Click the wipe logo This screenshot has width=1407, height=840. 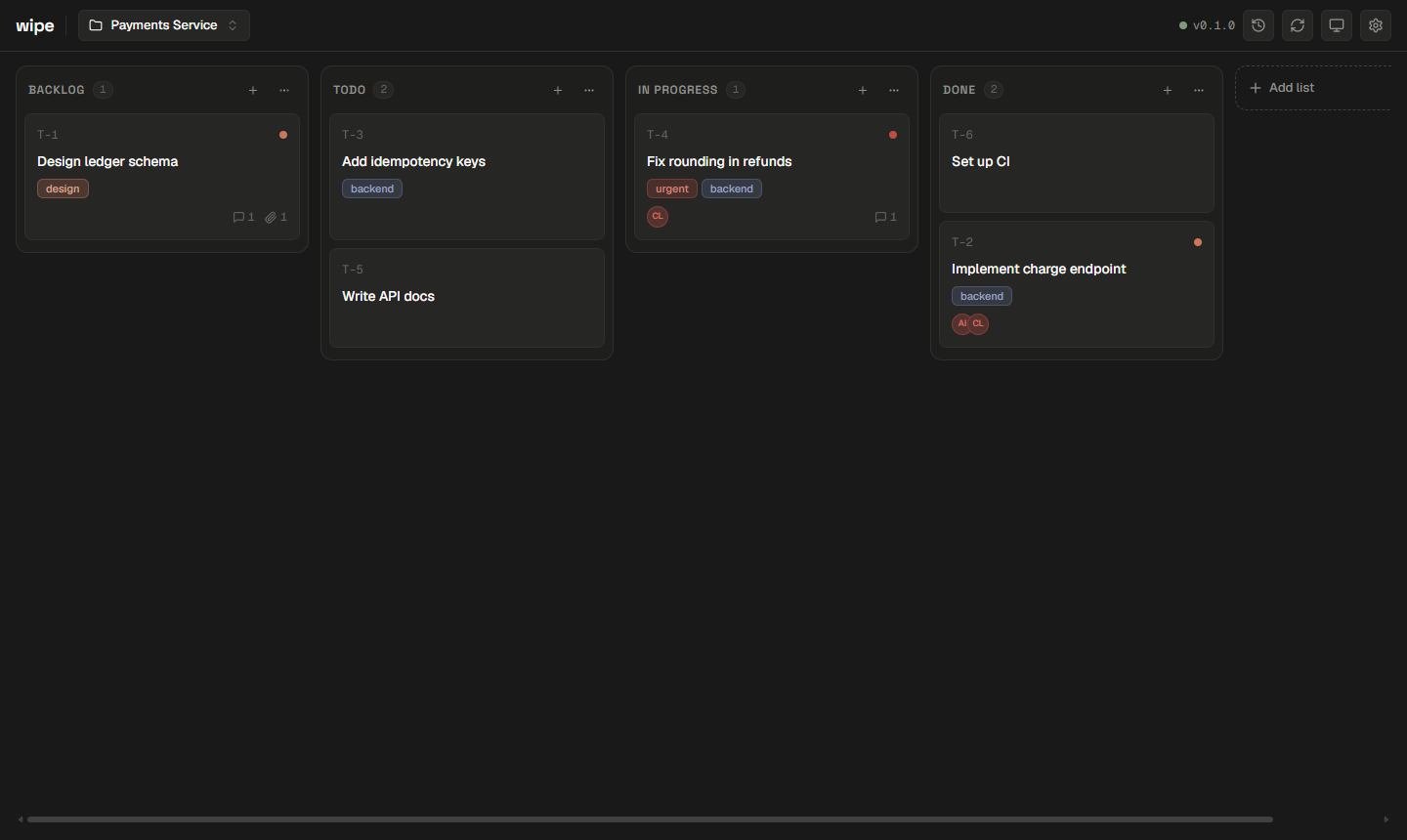coord(35,25)
